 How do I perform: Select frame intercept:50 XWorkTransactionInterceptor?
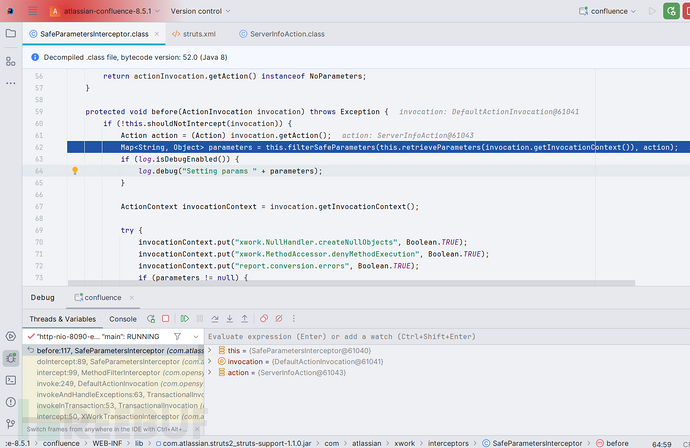(x=114, y=416)
